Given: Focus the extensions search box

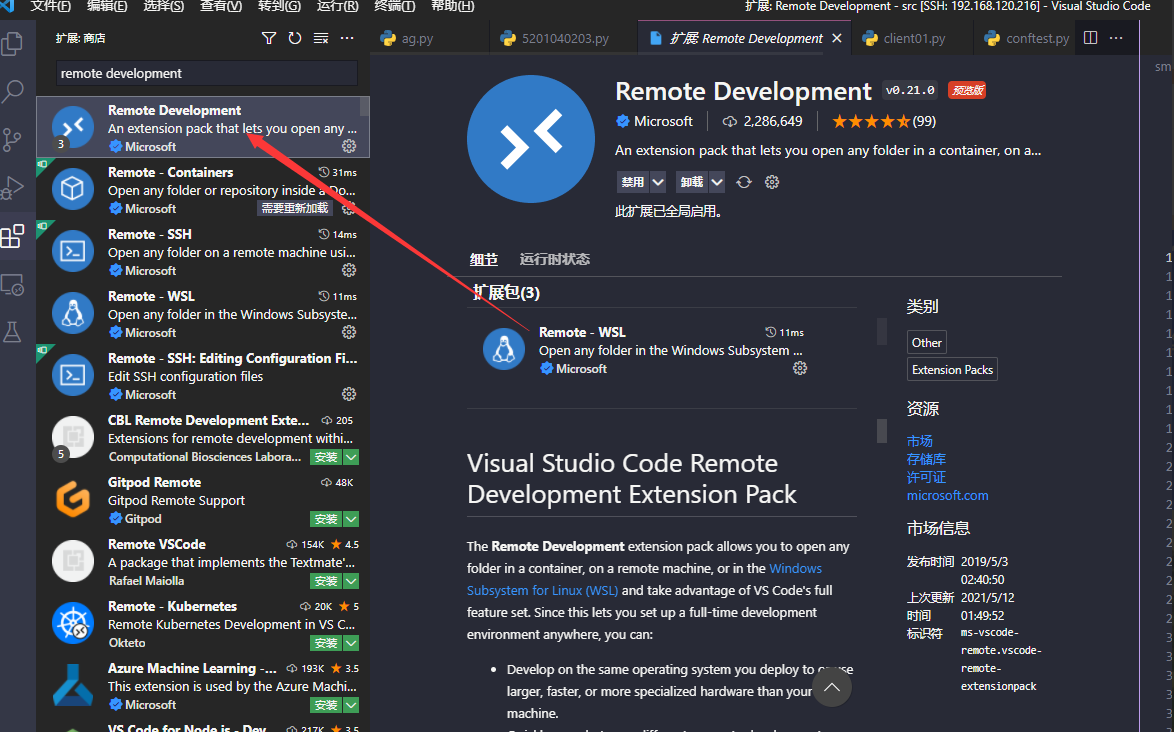Looking at the screenshot, I should [x=207, y=73].
